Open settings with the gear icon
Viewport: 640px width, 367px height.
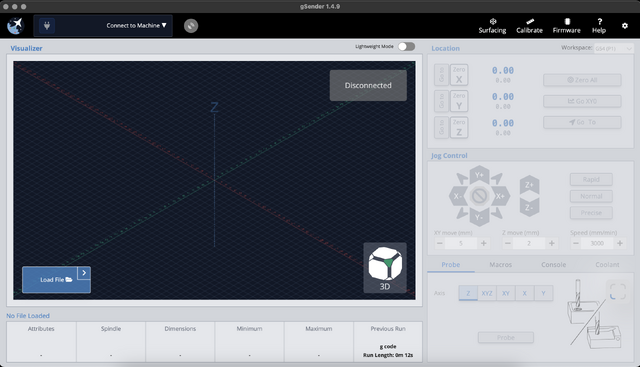pos(624,26)
